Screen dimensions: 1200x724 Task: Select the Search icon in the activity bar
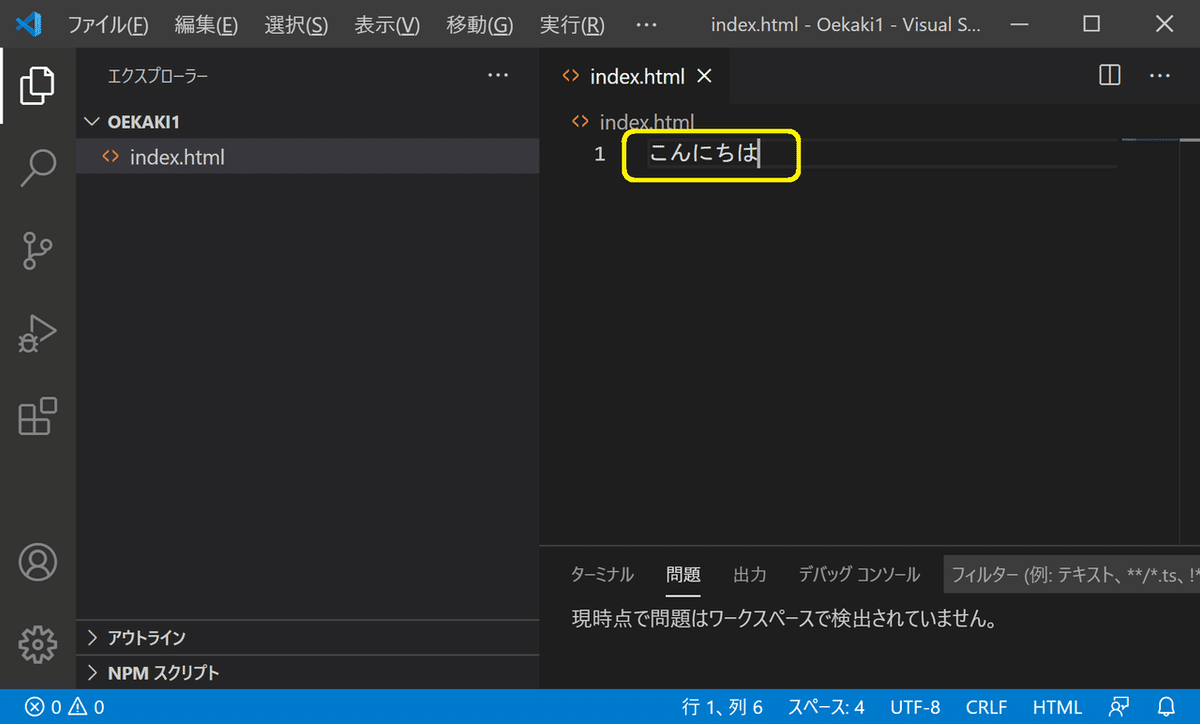coord(37,168)
